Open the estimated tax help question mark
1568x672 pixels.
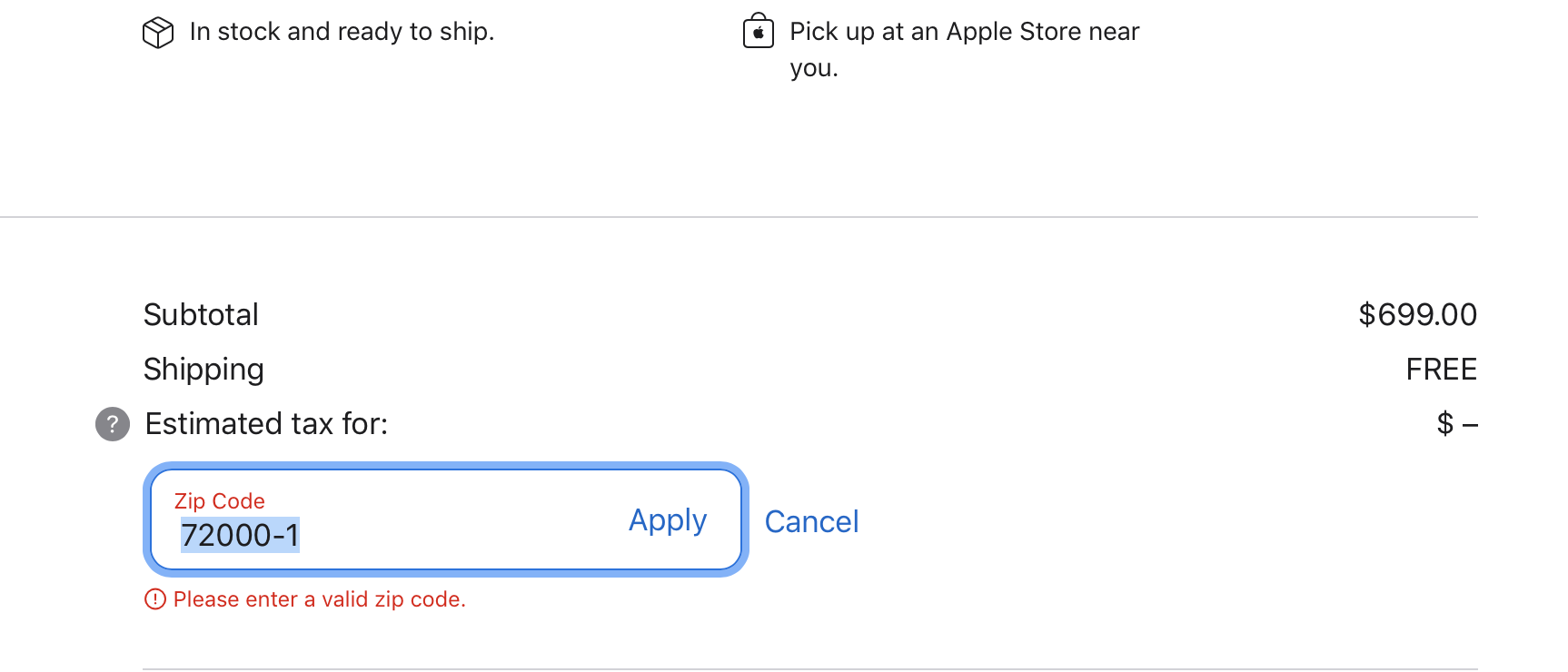pyautogui.click(x=113, y=424)
